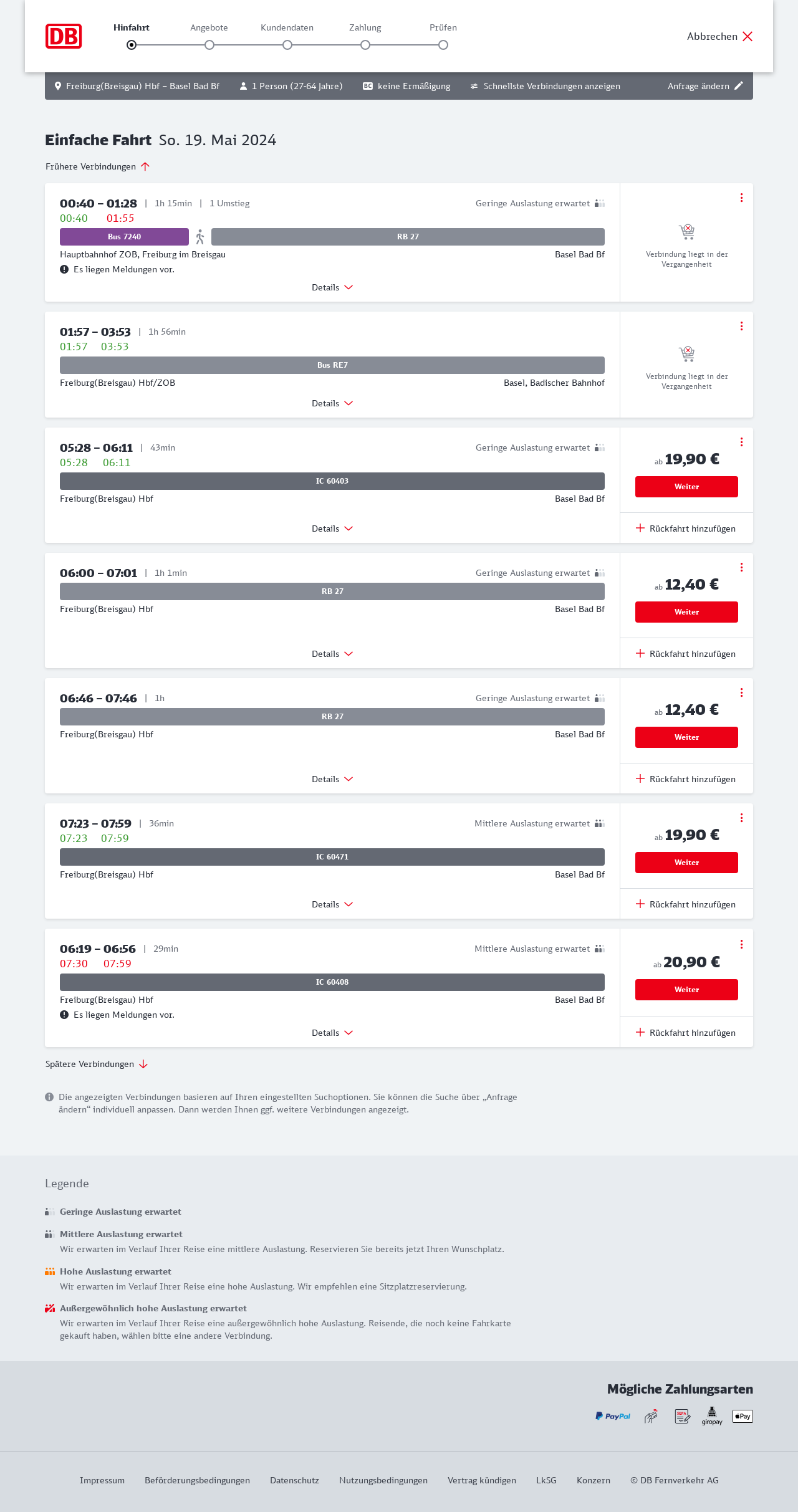Click PayPal payment icon in footer
Image resolution: width=798 pixels, height=1512 pixels.
click(x=613, y=1416)
